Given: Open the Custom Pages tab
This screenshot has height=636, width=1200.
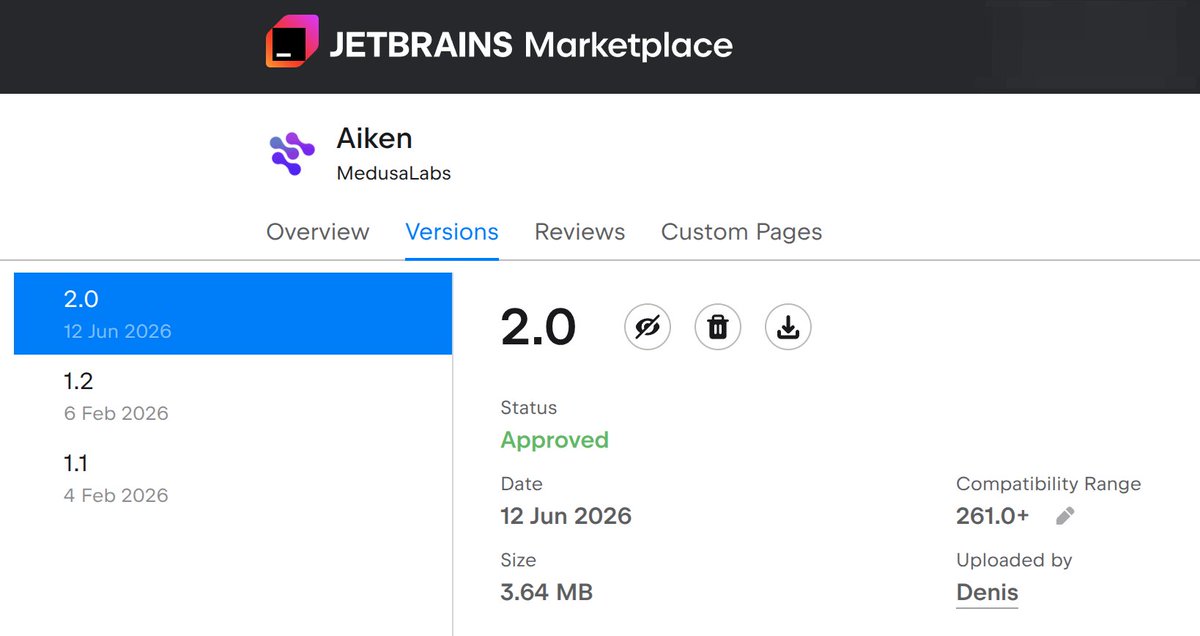Looking at the screenshot, I should pos(742,232).
